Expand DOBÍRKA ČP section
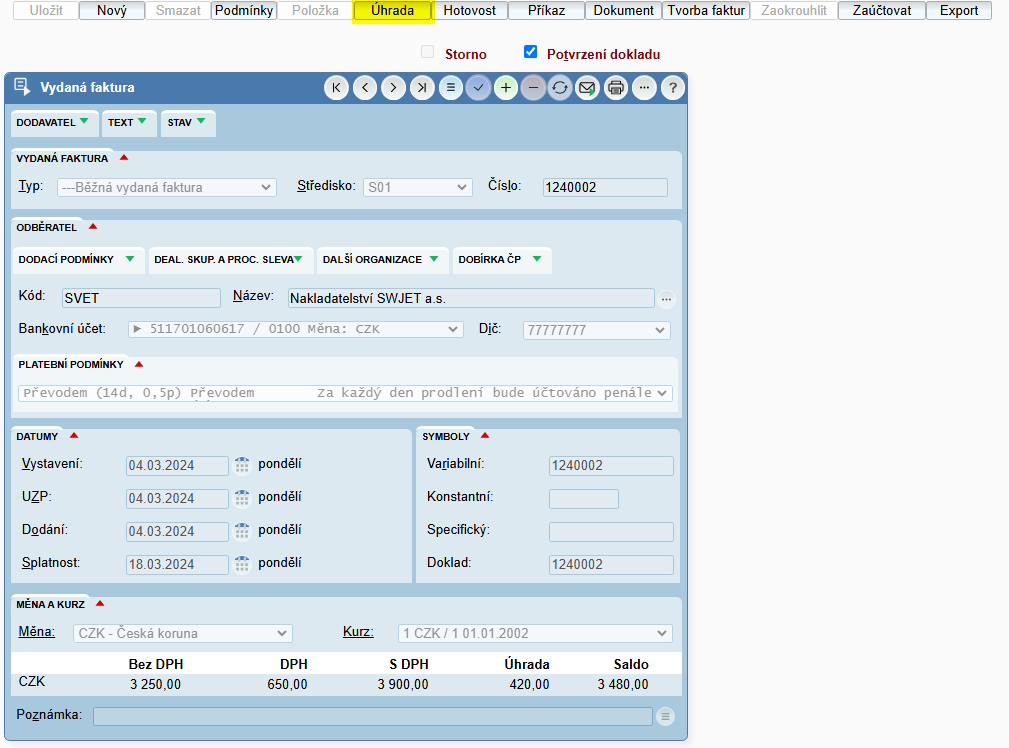1009x748 pixels. [501, 259]
